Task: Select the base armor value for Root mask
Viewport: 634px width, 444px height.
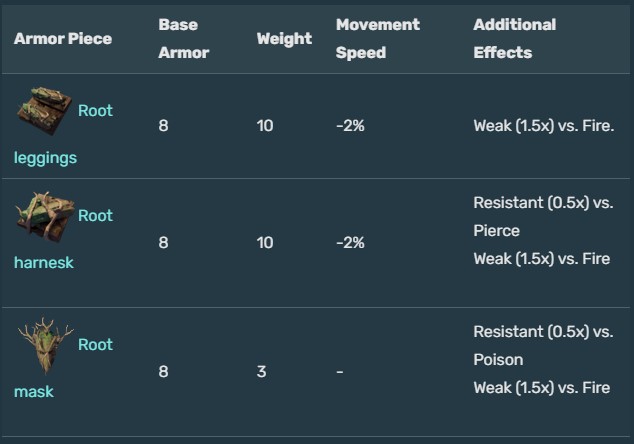Action: click(163, 371)
